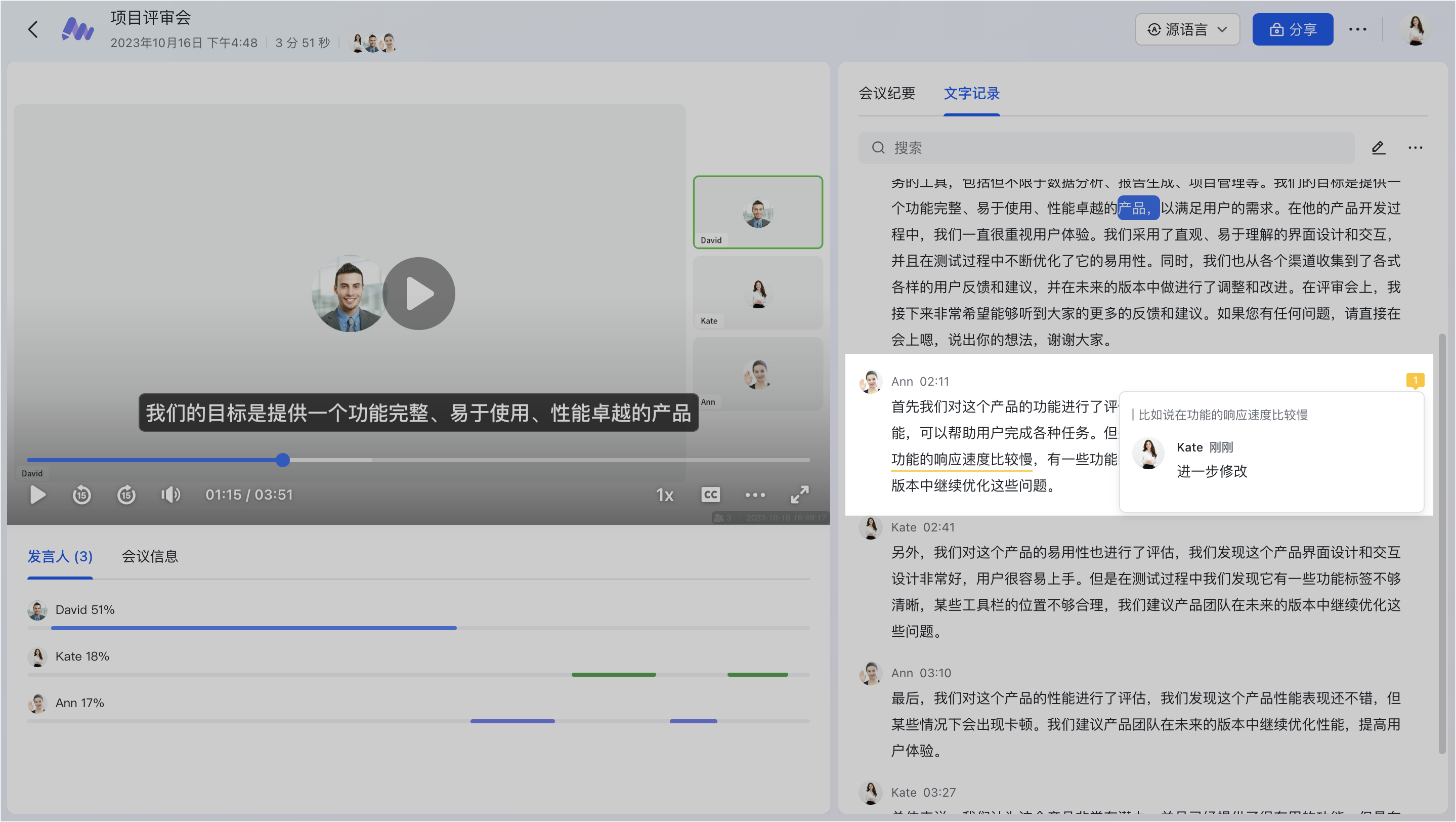Click the video subtitle caption text
1456x822 pixels.
(x=418, y=413)
